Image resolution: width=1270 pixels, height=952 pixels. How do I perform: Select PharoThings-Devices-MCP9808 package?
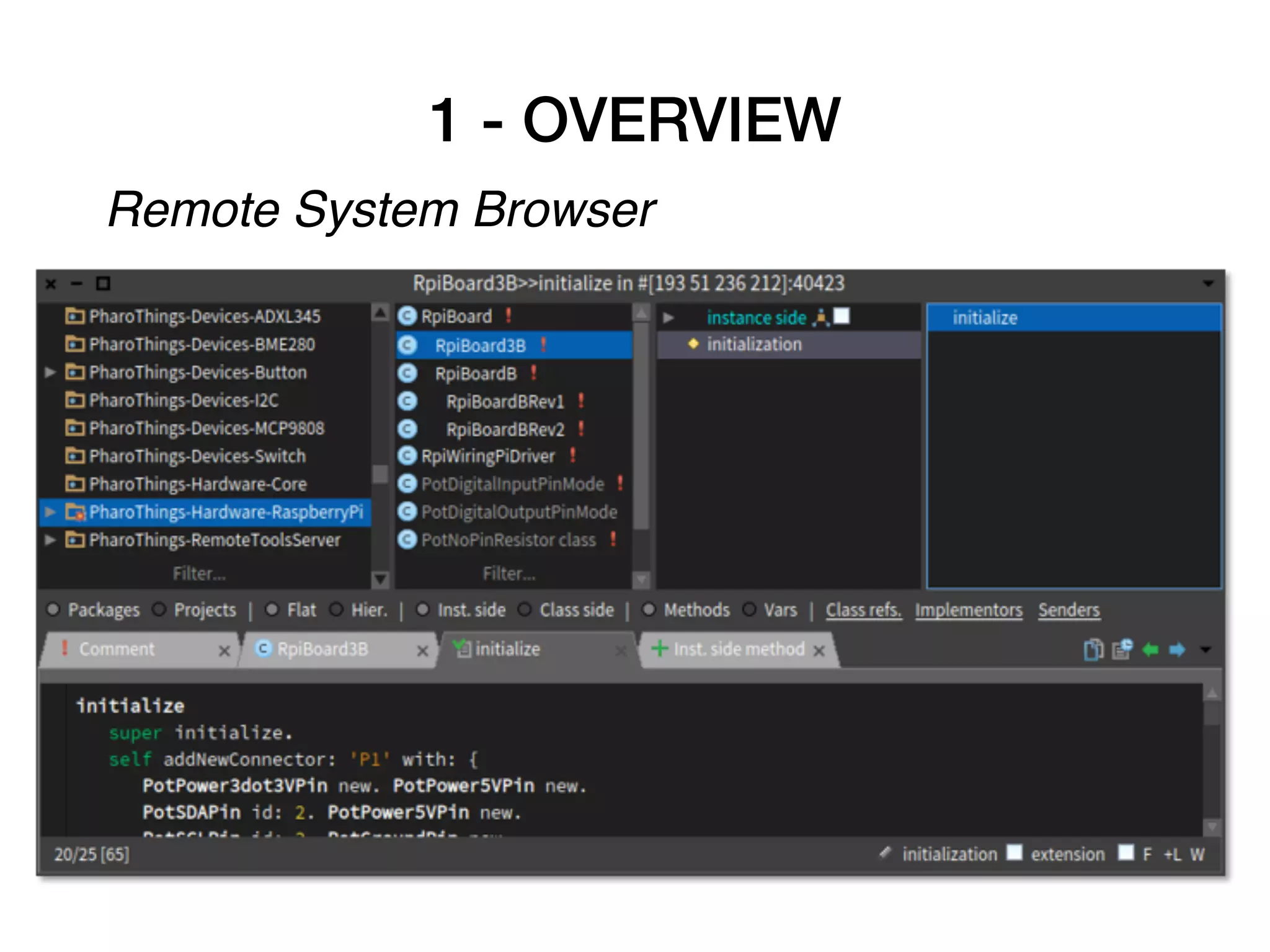[x=205, y=428]
